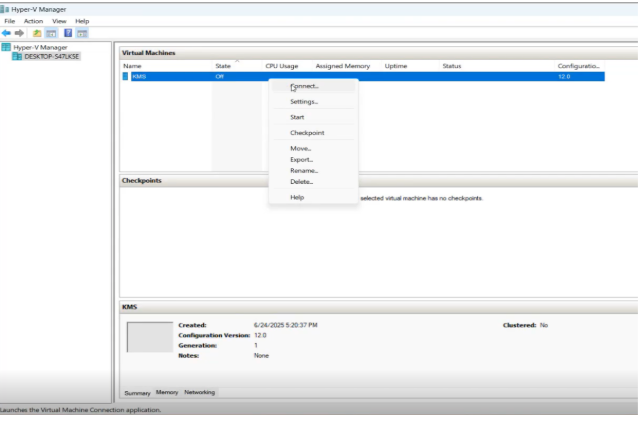Click the Back arrow toolbar icon
Viewport: 640px width, 422px height.
(x=6, y=33)
